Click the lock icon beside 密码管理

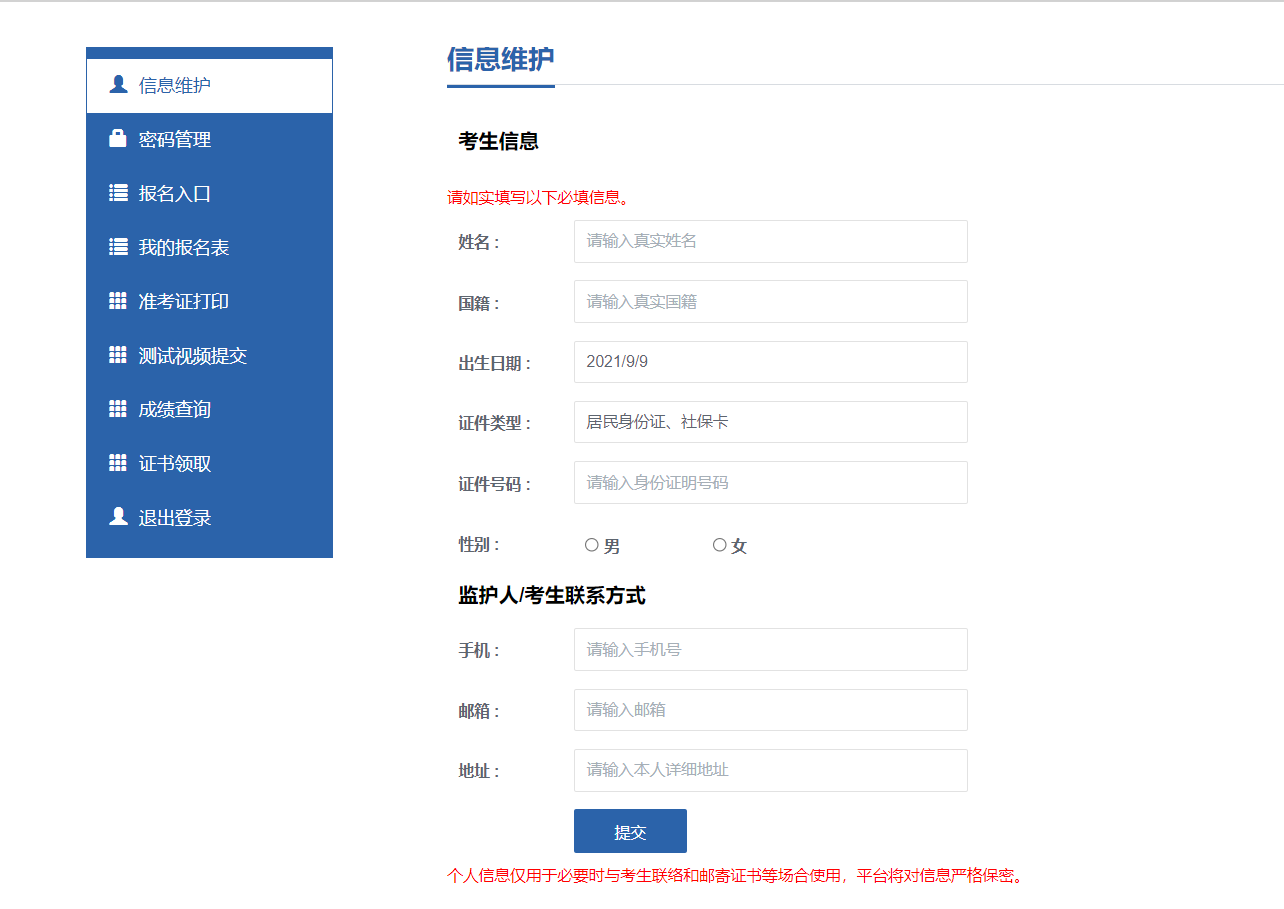[x=118, y=139]
